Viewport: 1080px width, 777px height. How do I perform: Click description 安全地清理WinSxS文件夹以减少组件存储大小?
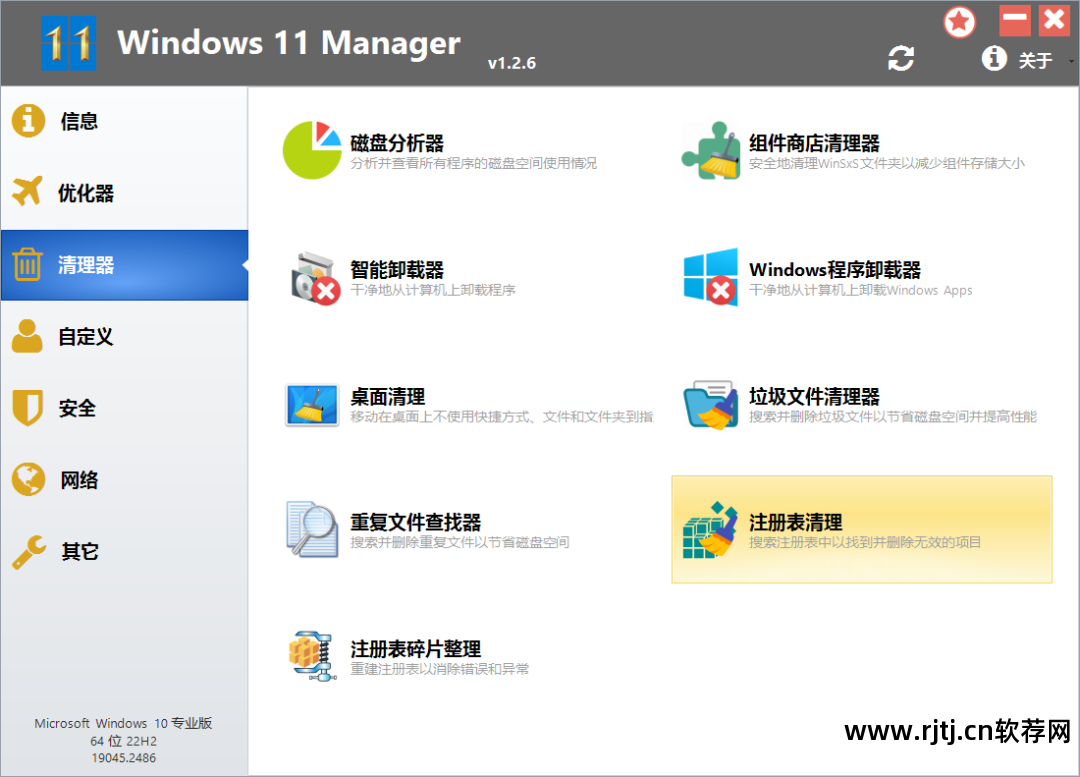coord(887,163)
